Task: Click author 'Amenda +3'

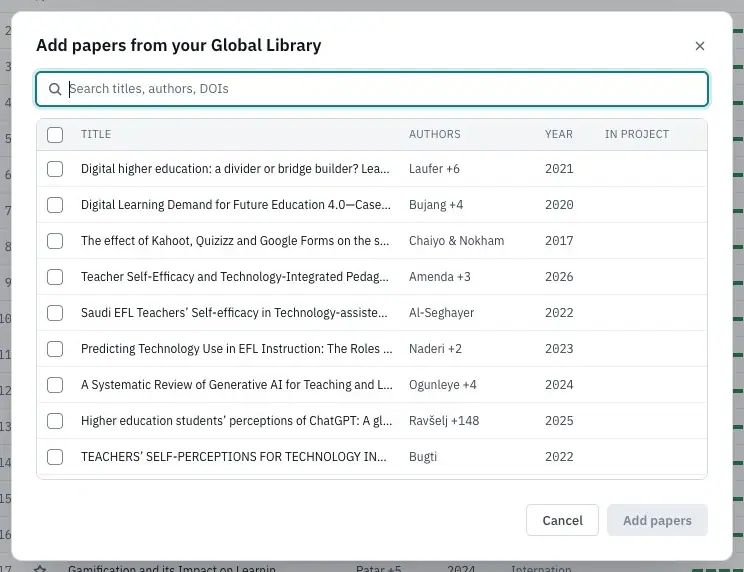Action: (440, 277)
